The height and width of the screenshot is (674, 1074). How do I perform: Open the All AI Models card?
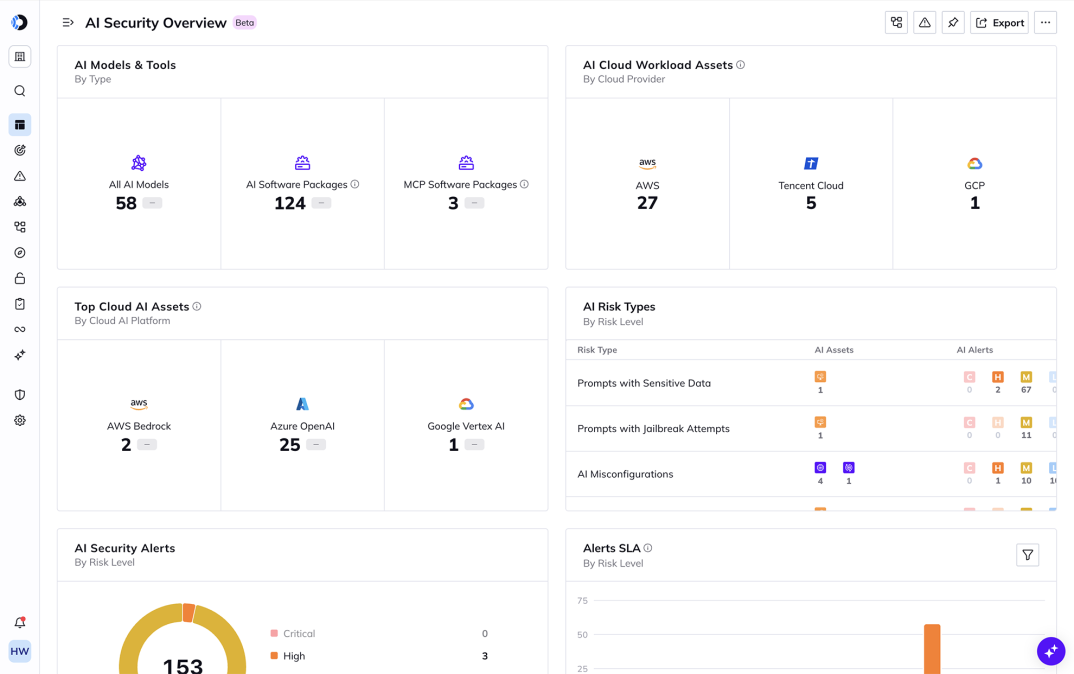coord(139,184)
